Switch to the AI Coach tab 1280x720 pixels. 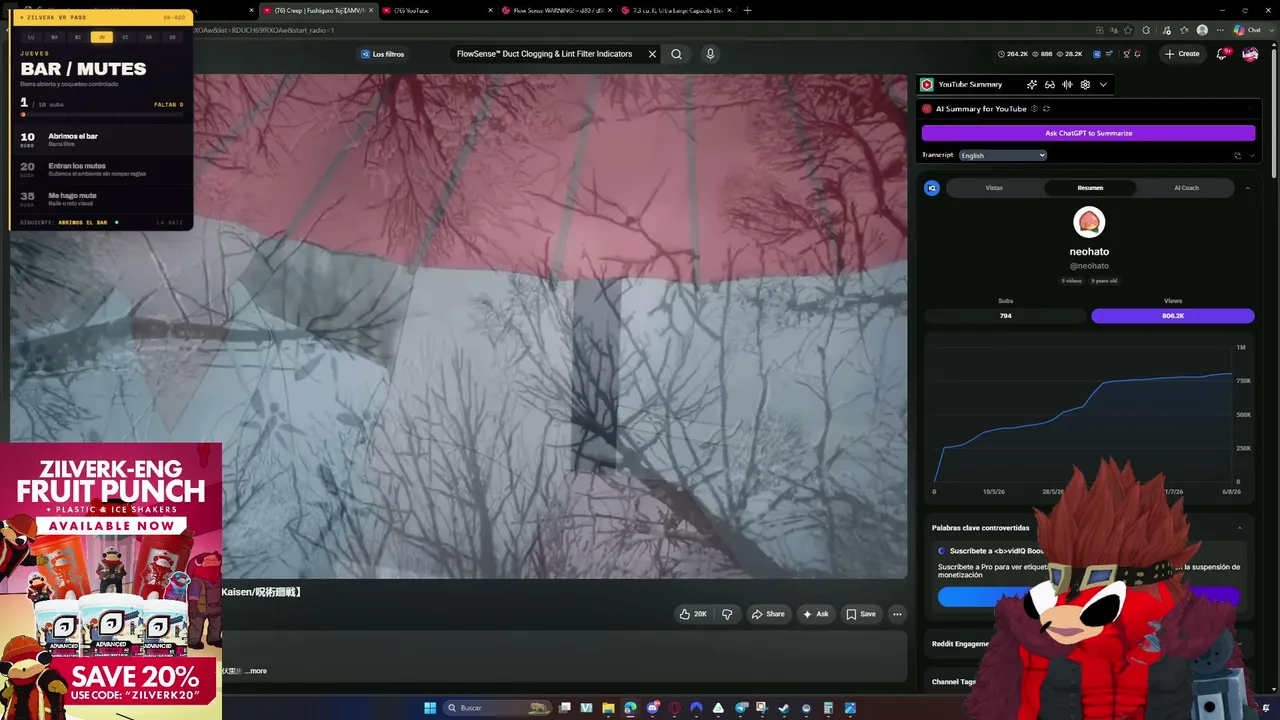tap(1186, 188)
